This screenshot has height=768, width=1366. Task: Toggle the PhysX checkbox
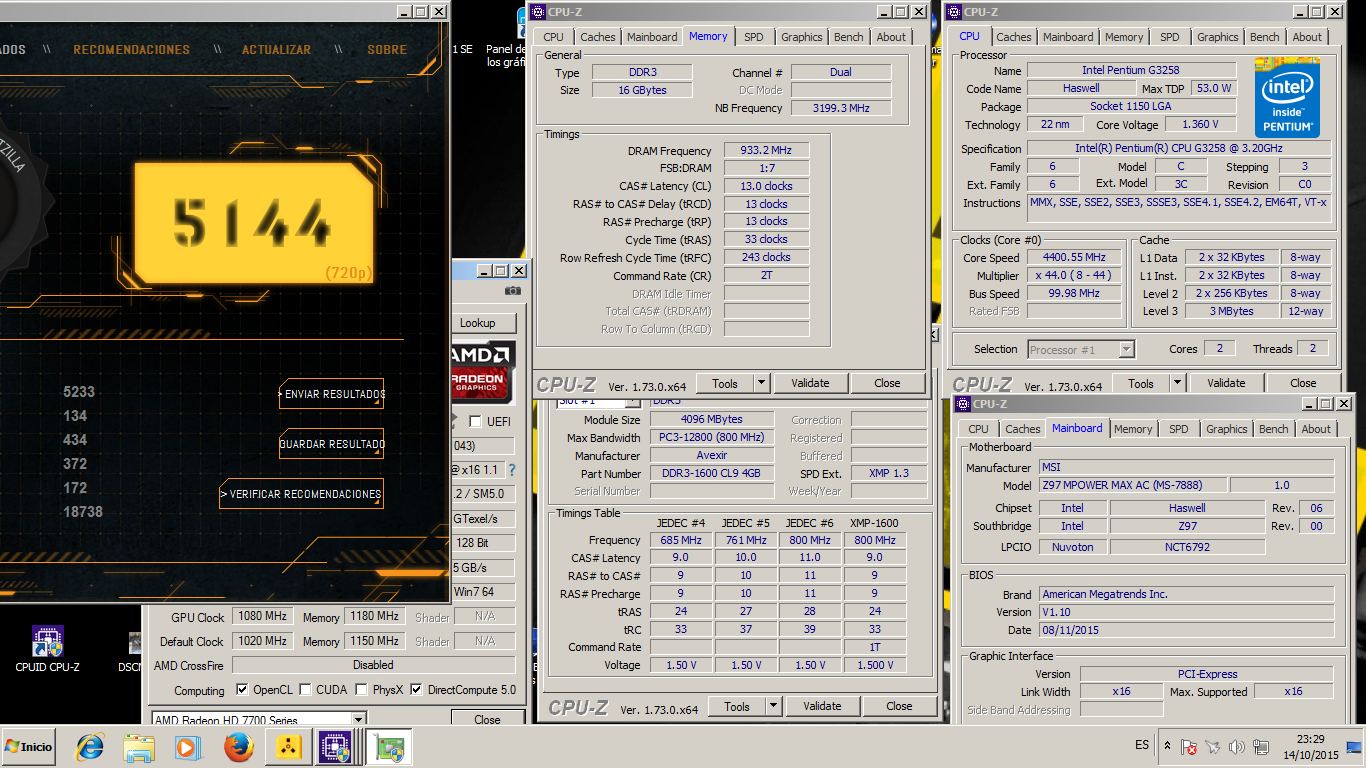click(361, 690)
